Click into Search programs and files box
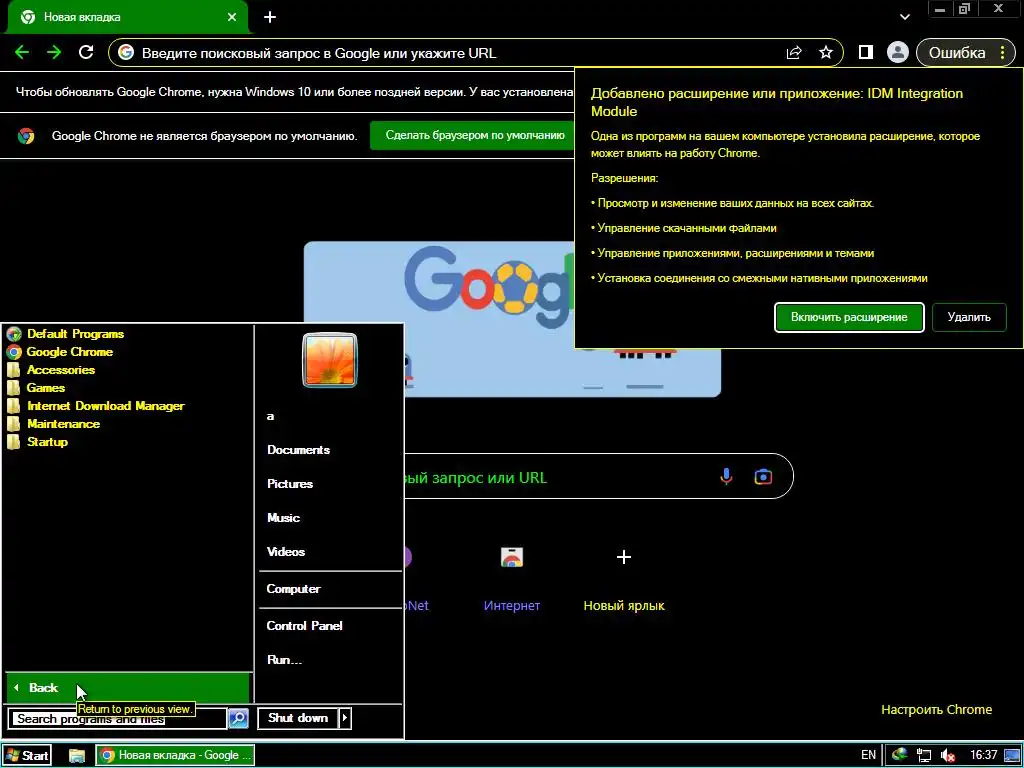 pos(118,719)
